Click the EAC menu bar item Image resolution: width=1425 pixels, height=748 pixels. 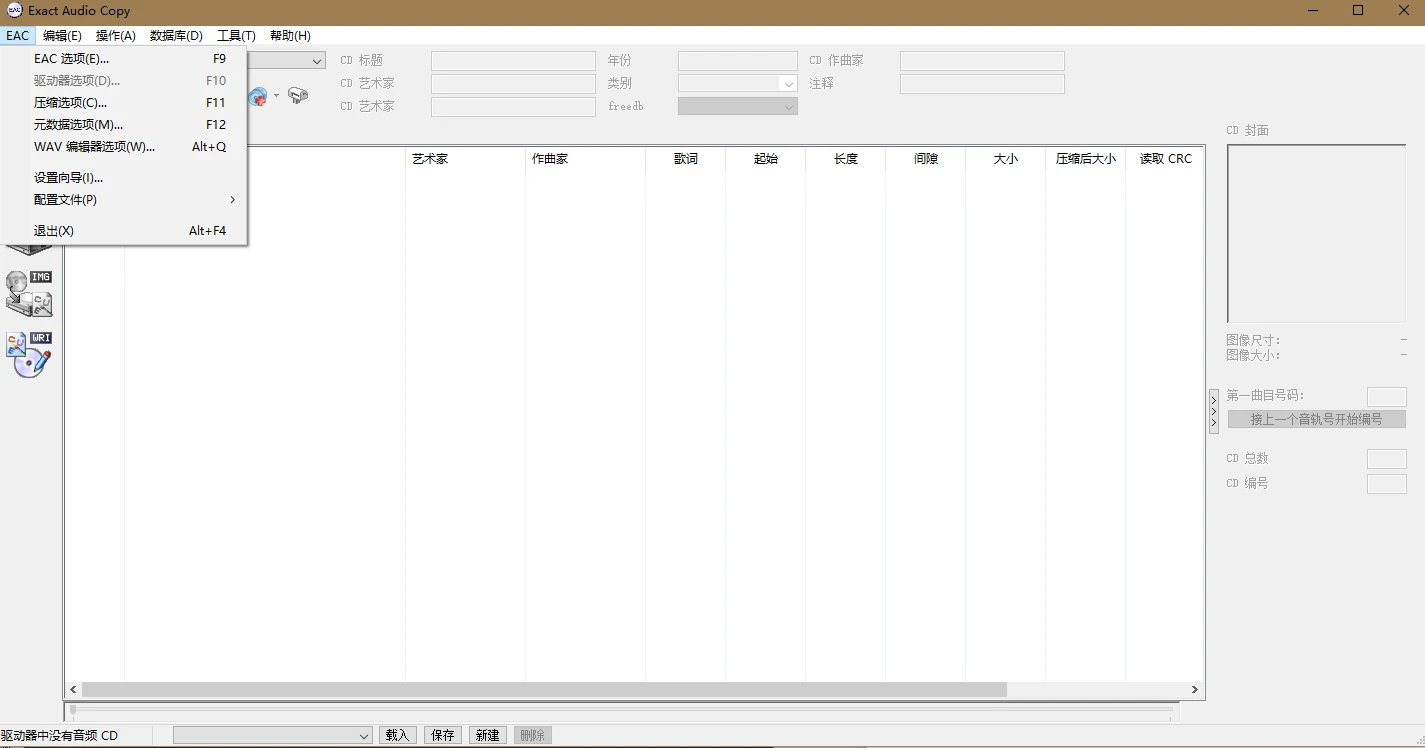click(x=18, y=36)
